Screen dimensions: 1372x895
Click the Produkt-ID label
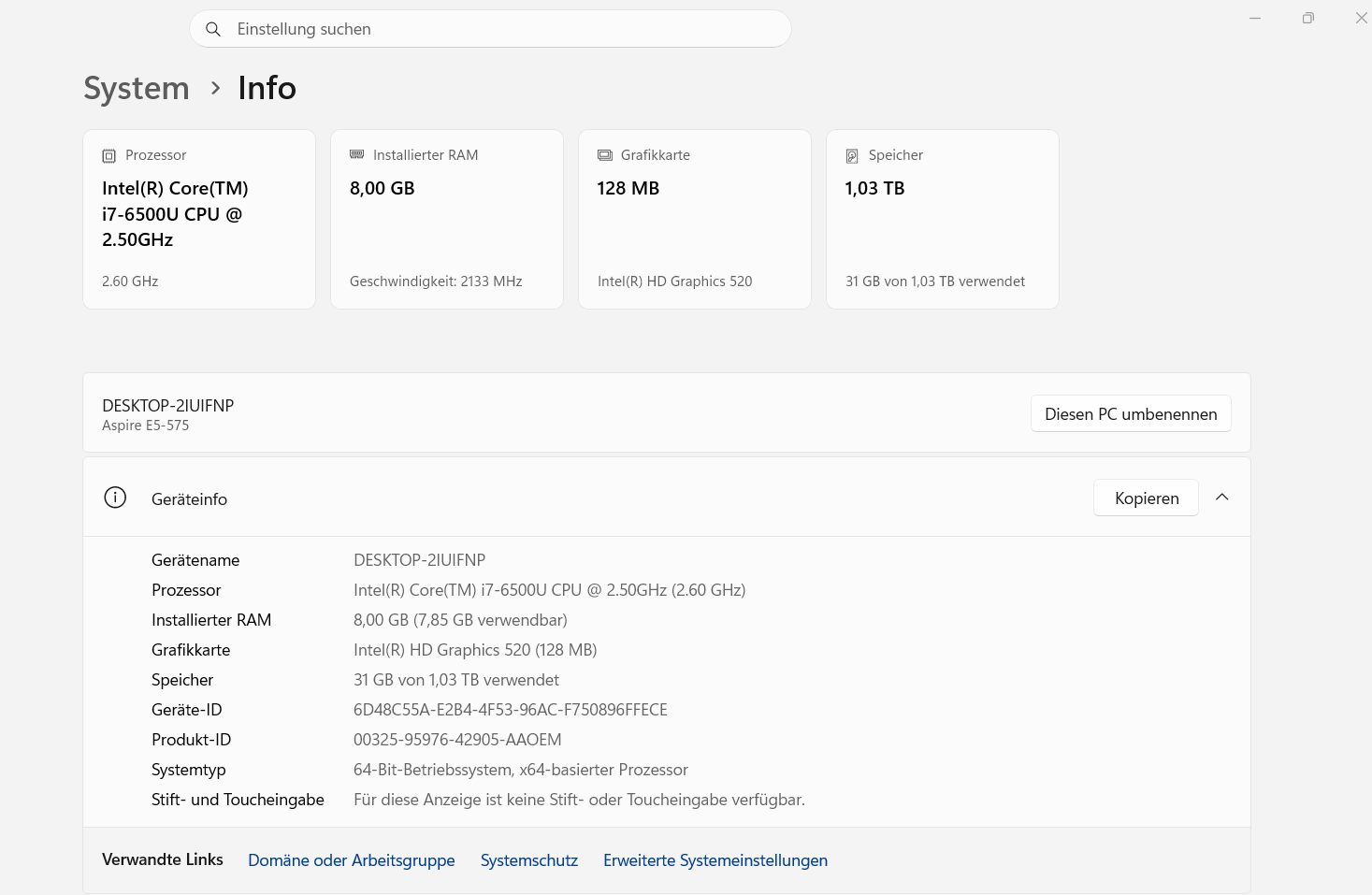[x=191, y=740]
